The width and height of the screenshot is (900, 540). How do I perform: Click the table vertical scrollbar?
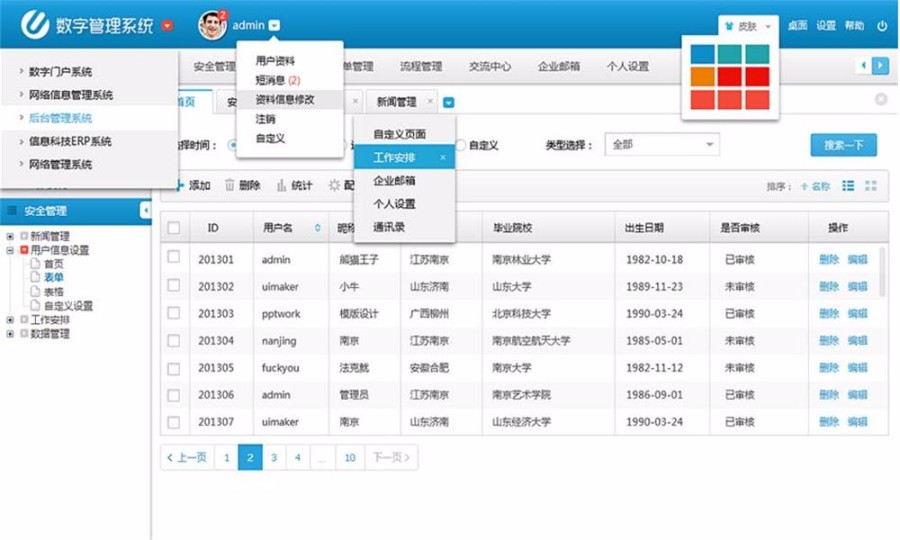point(882,271)
